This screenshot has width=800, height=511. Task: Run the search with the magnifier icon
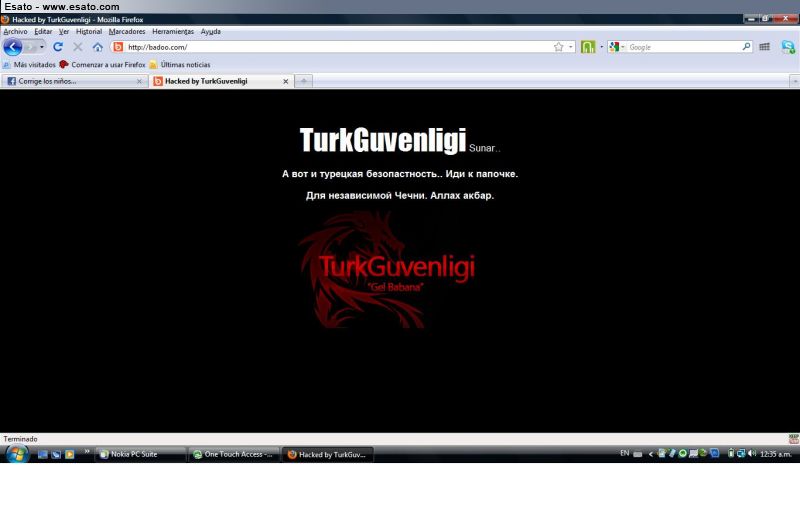coord(746,46)
